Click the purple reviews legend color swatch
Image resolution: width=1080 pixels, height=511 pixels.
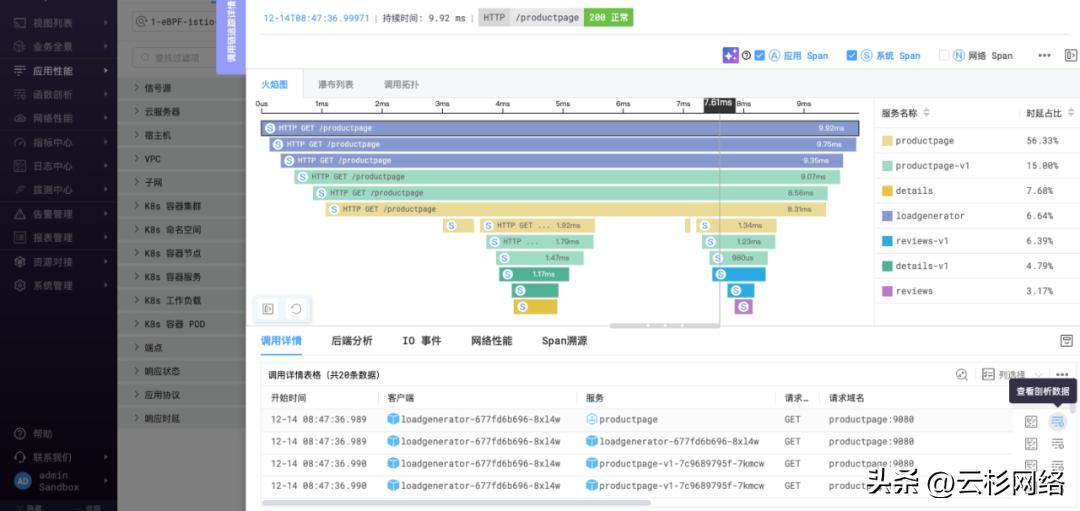pos(886,291)
